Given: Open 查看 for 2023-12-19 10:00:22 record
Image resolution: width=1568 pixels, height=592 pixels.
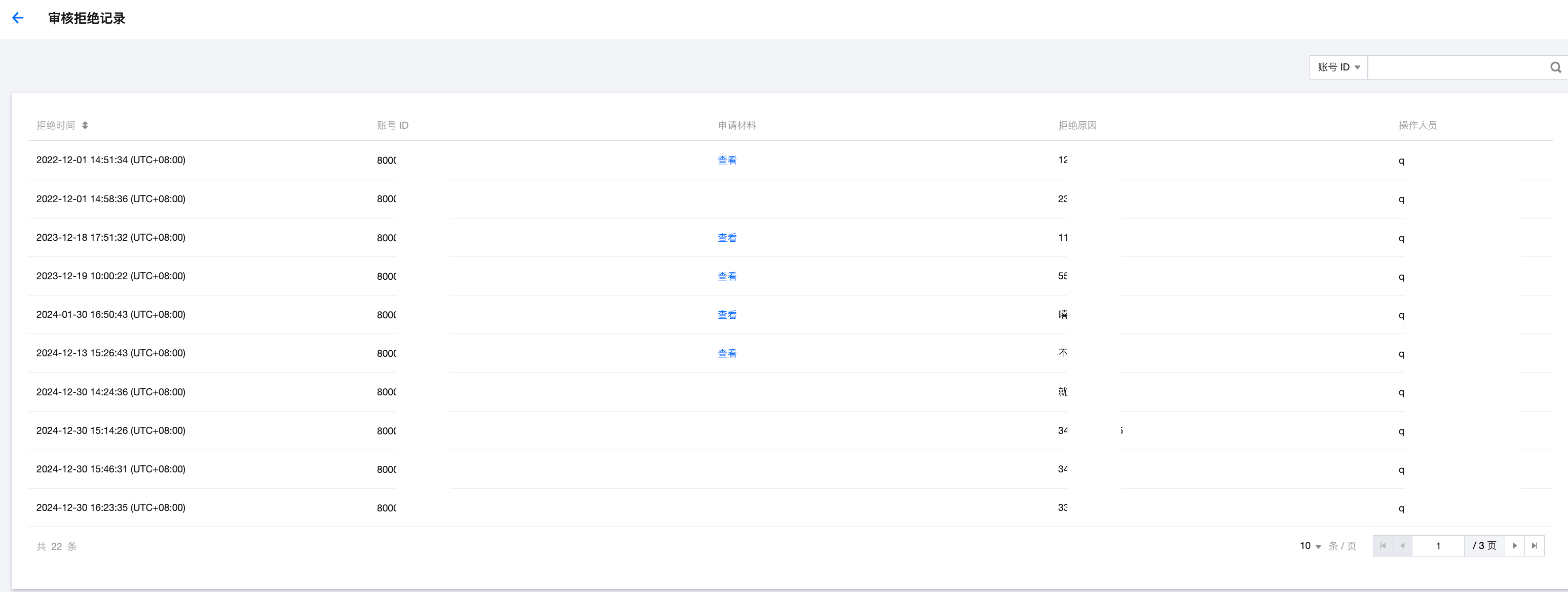Looking at the screenshot, I should (x=727, y=277).
